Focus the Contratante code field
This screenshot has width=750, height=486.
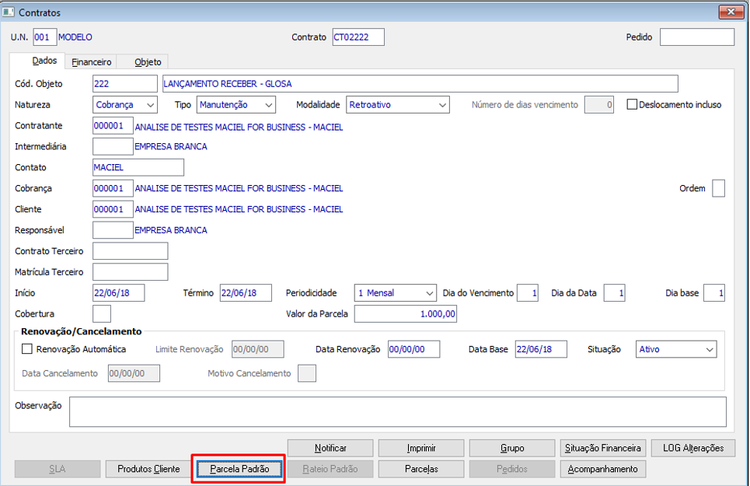click(113, 126)
